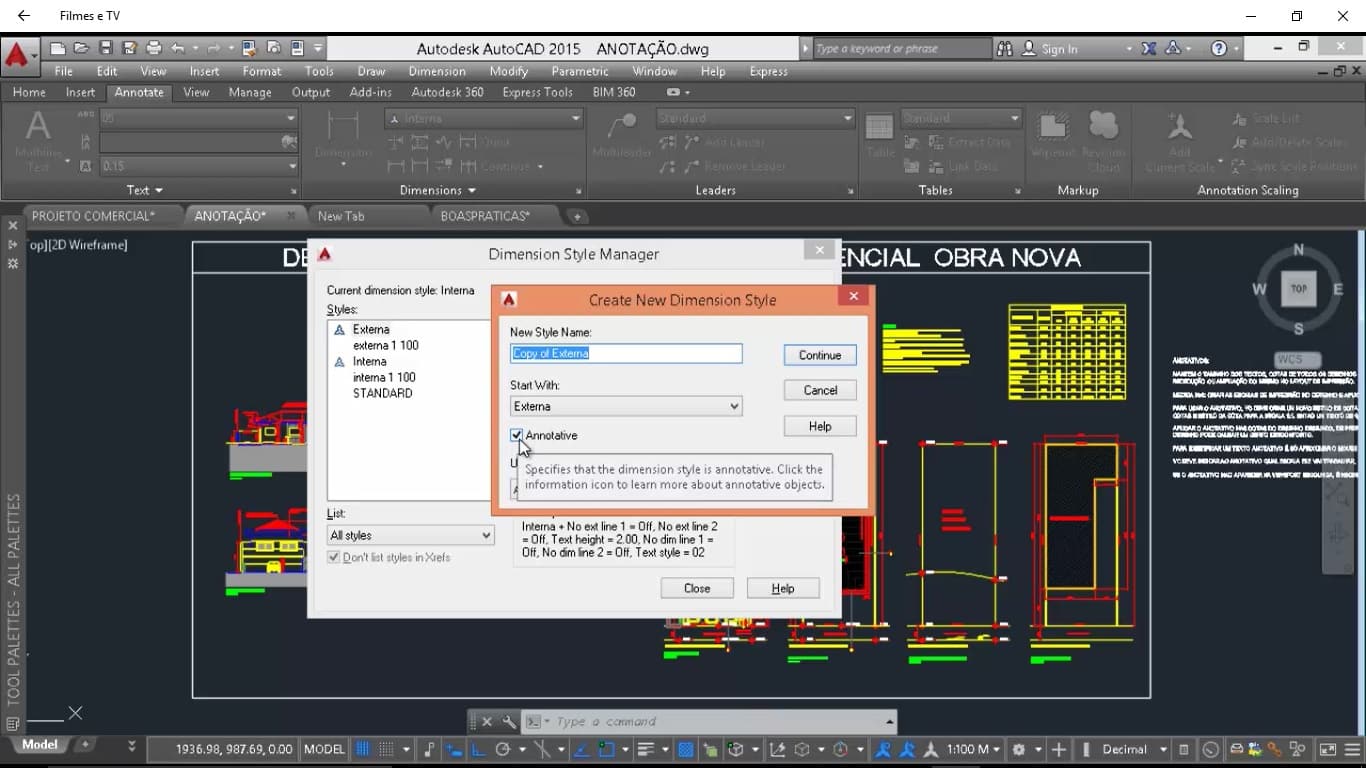Open the Format menu in menu bar
Viewport: 1366px width, 768px height.
coord(262,71)
